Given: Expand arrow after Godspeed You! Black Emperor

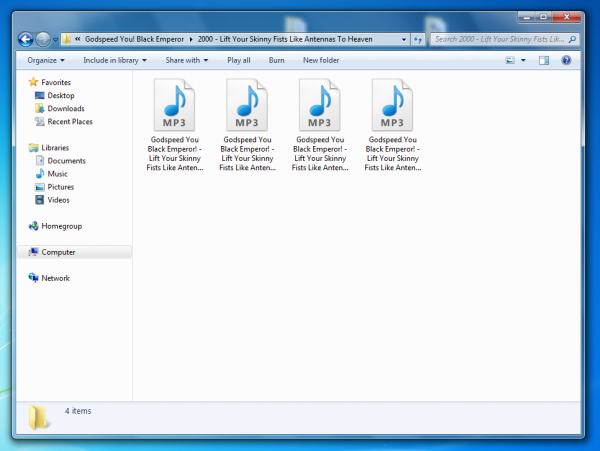Looking at the screenshot, I should tap(191, 39).
